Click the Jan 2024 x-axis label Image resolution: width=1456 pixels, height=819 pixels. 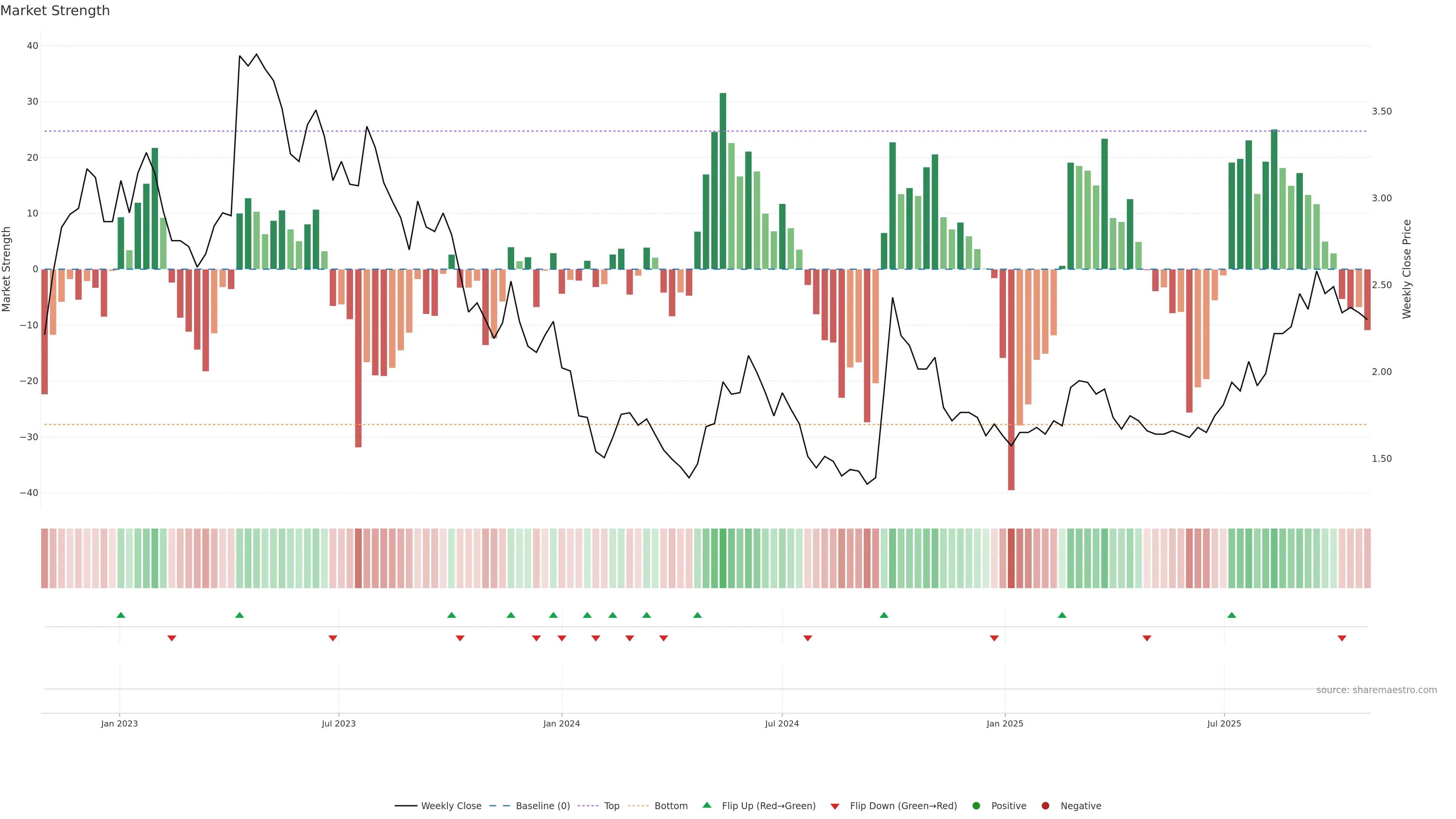click(x=561, y=723)
